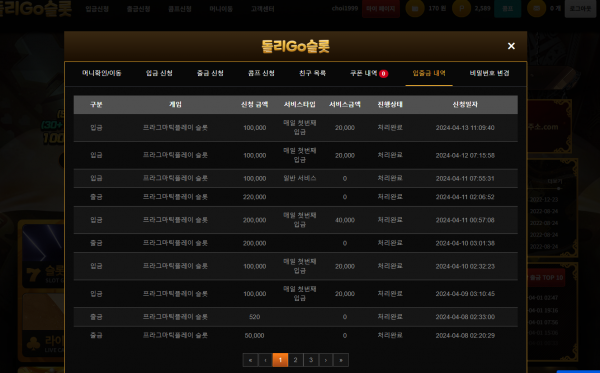Click the 구분 column header

click(x=96, y=104)
